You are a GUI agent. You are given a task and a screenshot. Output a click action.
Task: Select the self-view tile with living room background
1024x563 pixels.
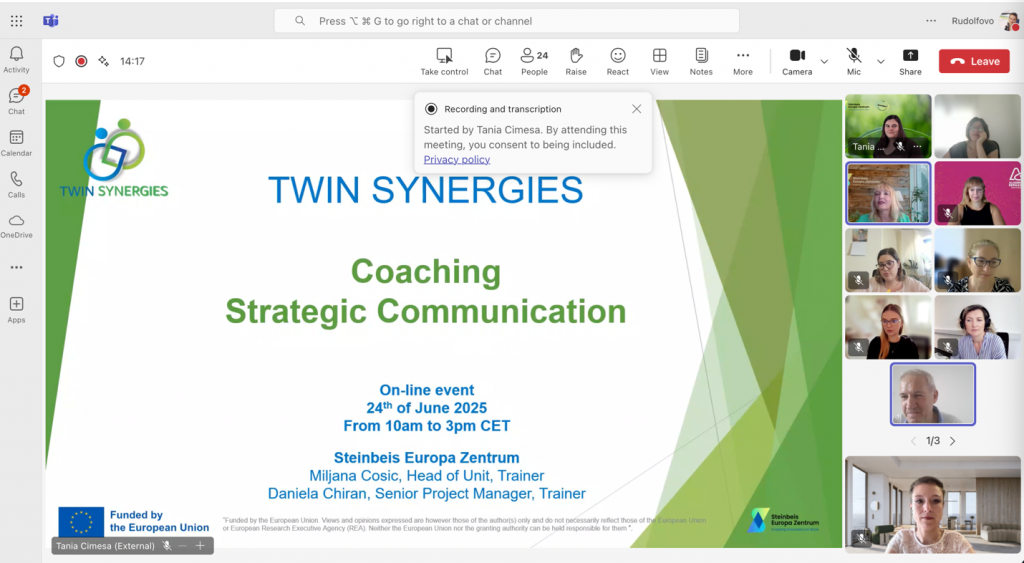(933, 504)
